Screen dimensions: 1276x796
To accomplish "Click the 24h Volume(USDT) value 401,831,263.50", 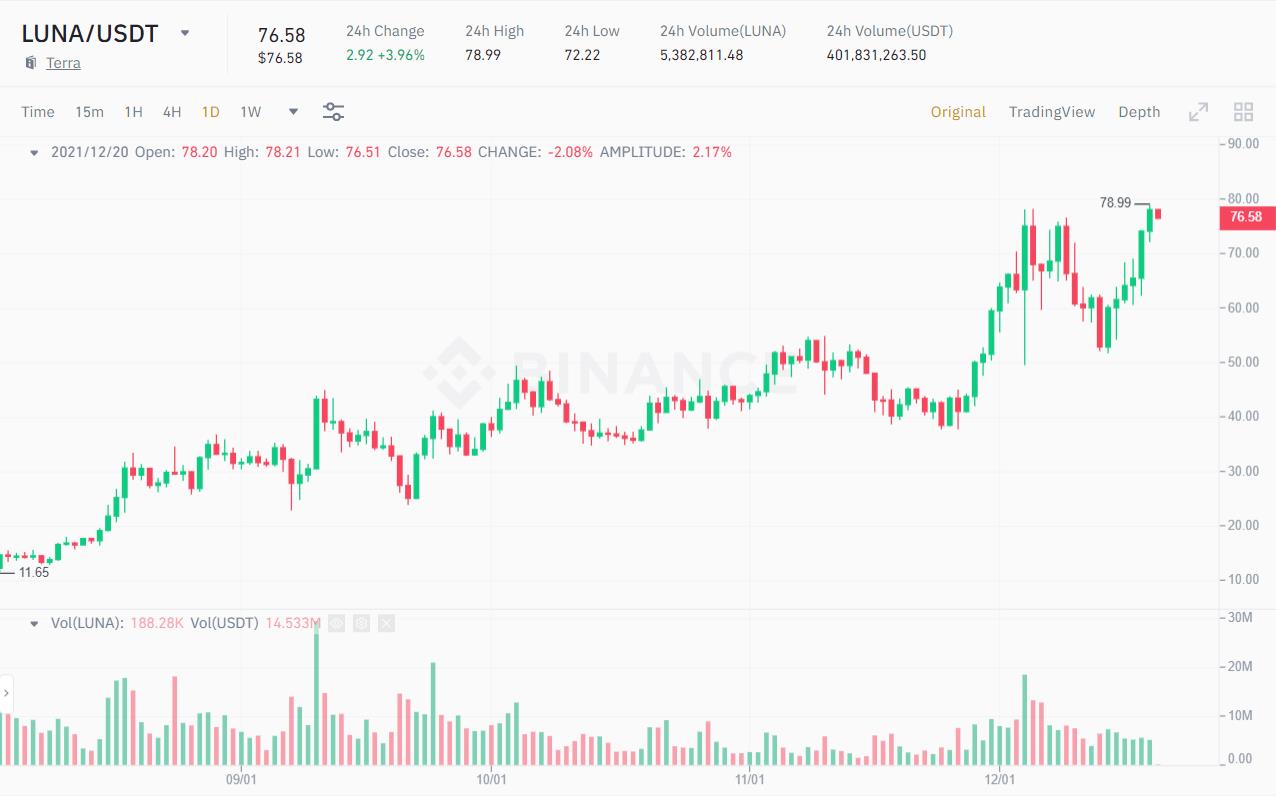I will (x=876, y=55).
